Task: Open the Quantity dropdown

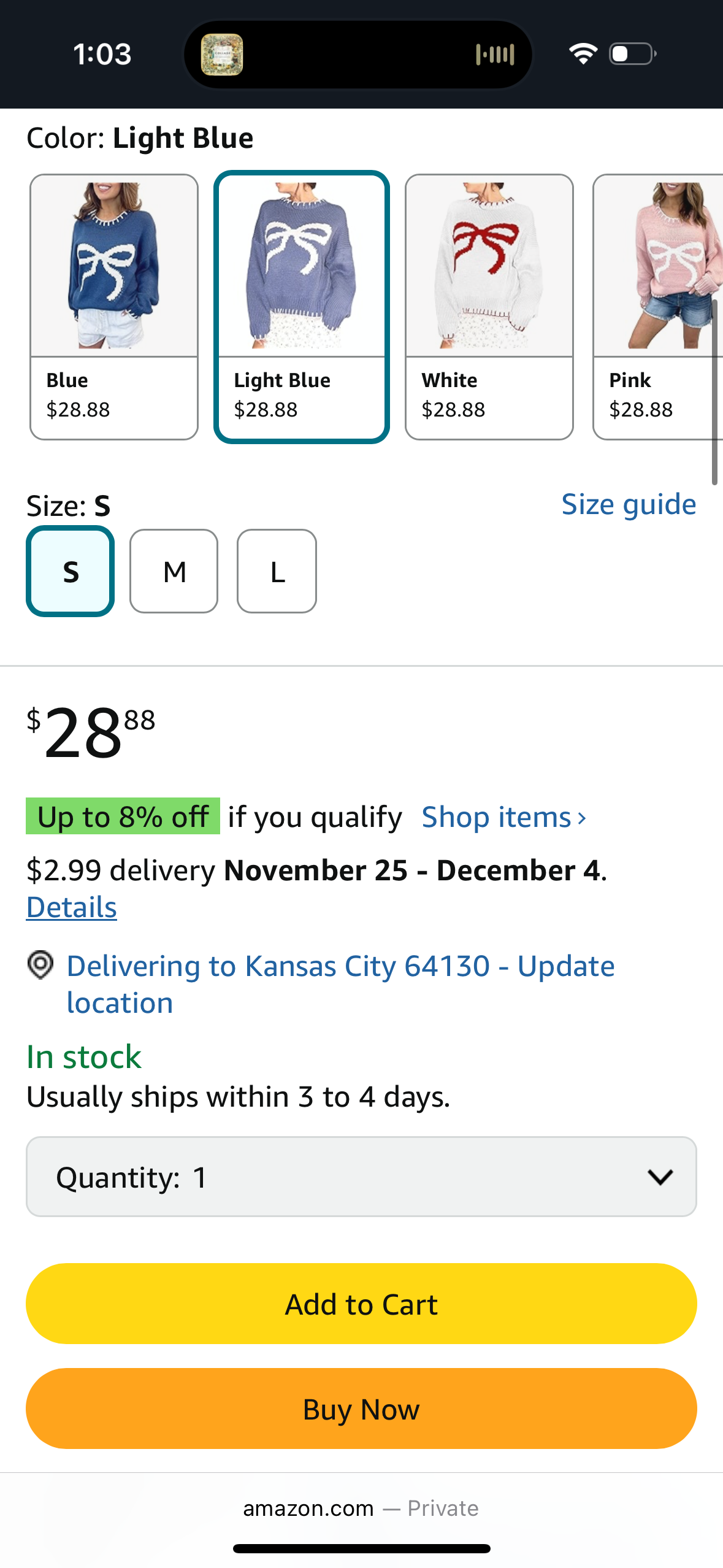Action: coord(361,1177)
